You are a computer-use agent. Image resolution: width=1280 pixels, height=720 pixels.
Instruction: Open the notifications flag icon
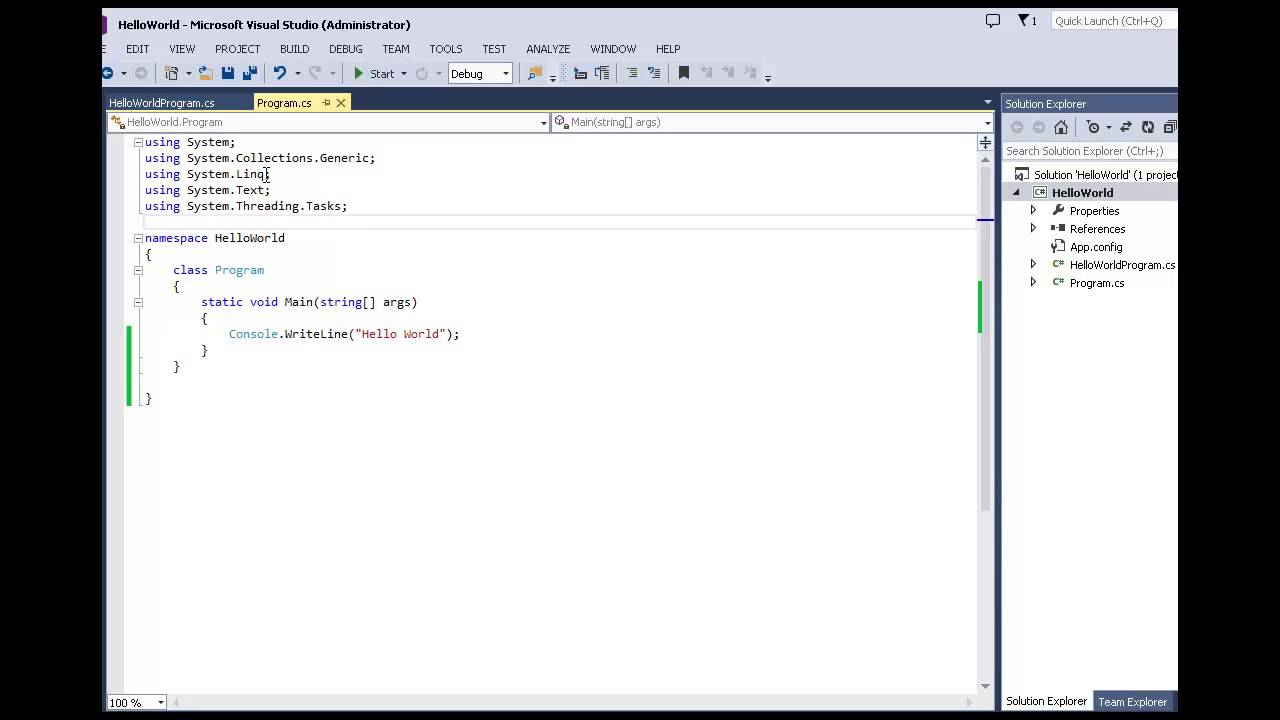tap(1024, 20)
